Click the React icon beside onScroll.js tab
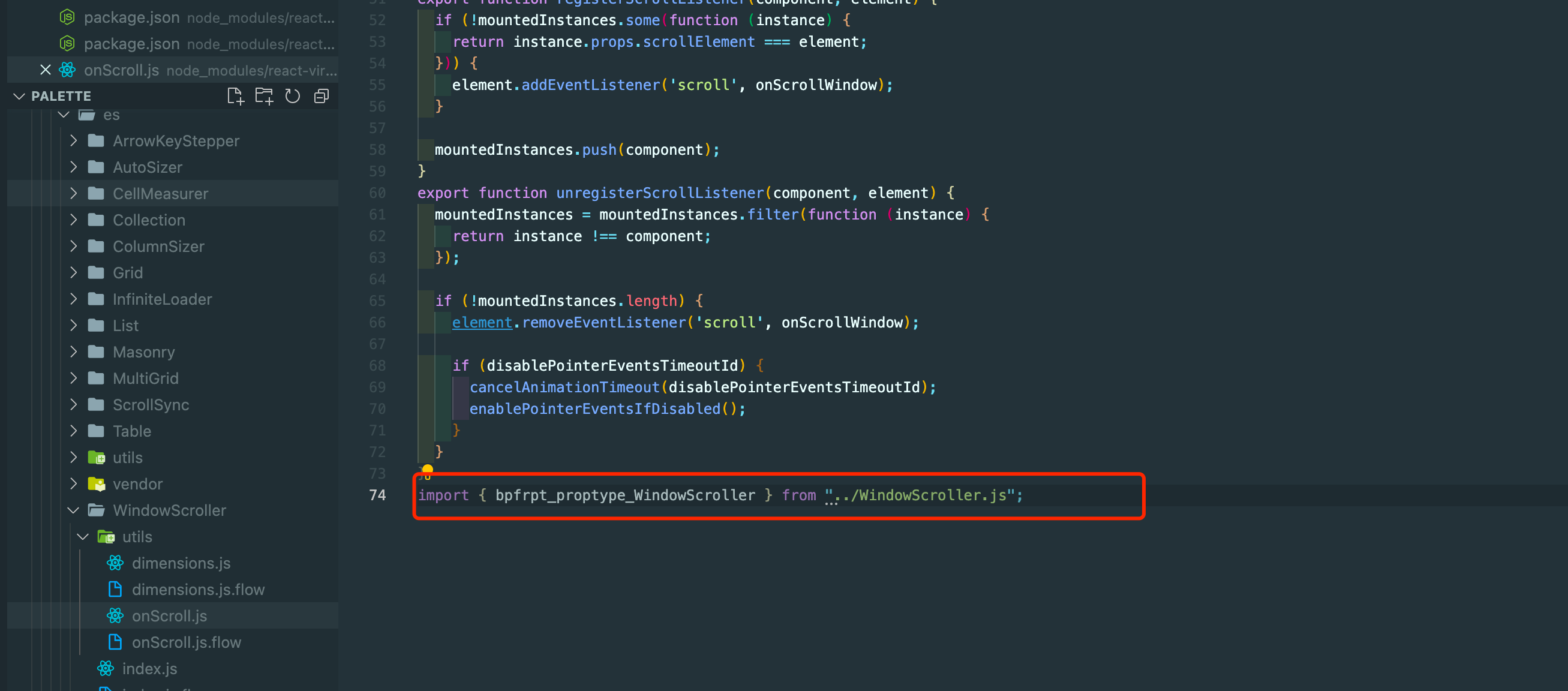The image size is (1568, 691). (x=68, y=70)
